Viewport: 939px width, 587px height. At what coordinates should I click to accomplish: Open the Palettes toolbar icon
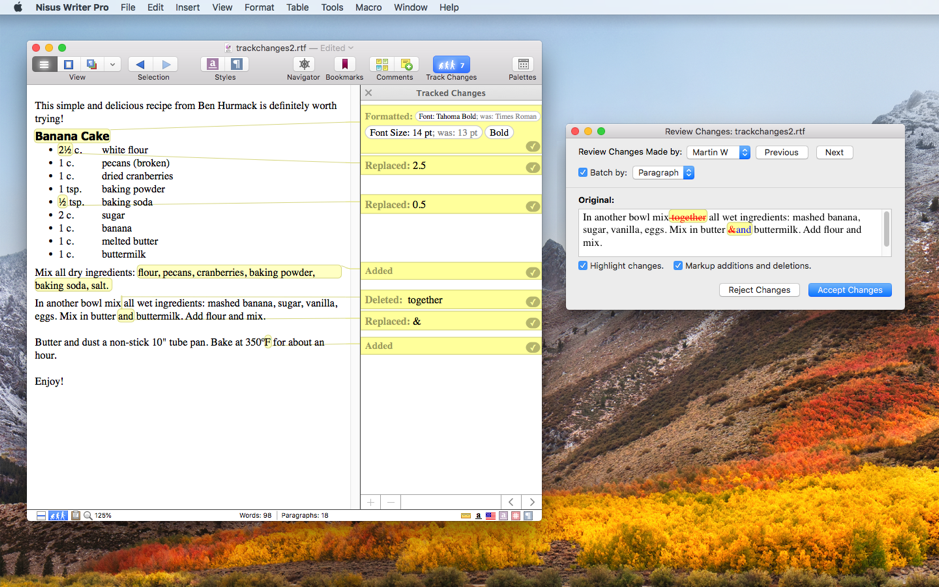(x=523, y=64)
